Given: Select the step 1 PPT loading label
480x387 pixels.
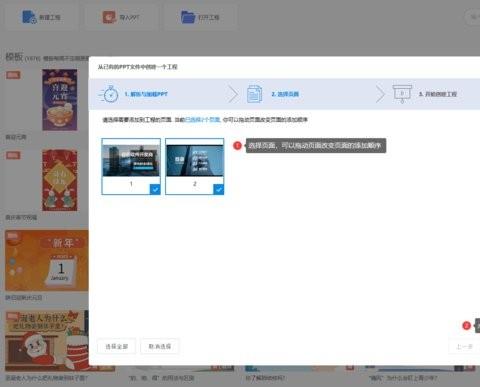Looking at the screenshot, I should pos(146,94).
